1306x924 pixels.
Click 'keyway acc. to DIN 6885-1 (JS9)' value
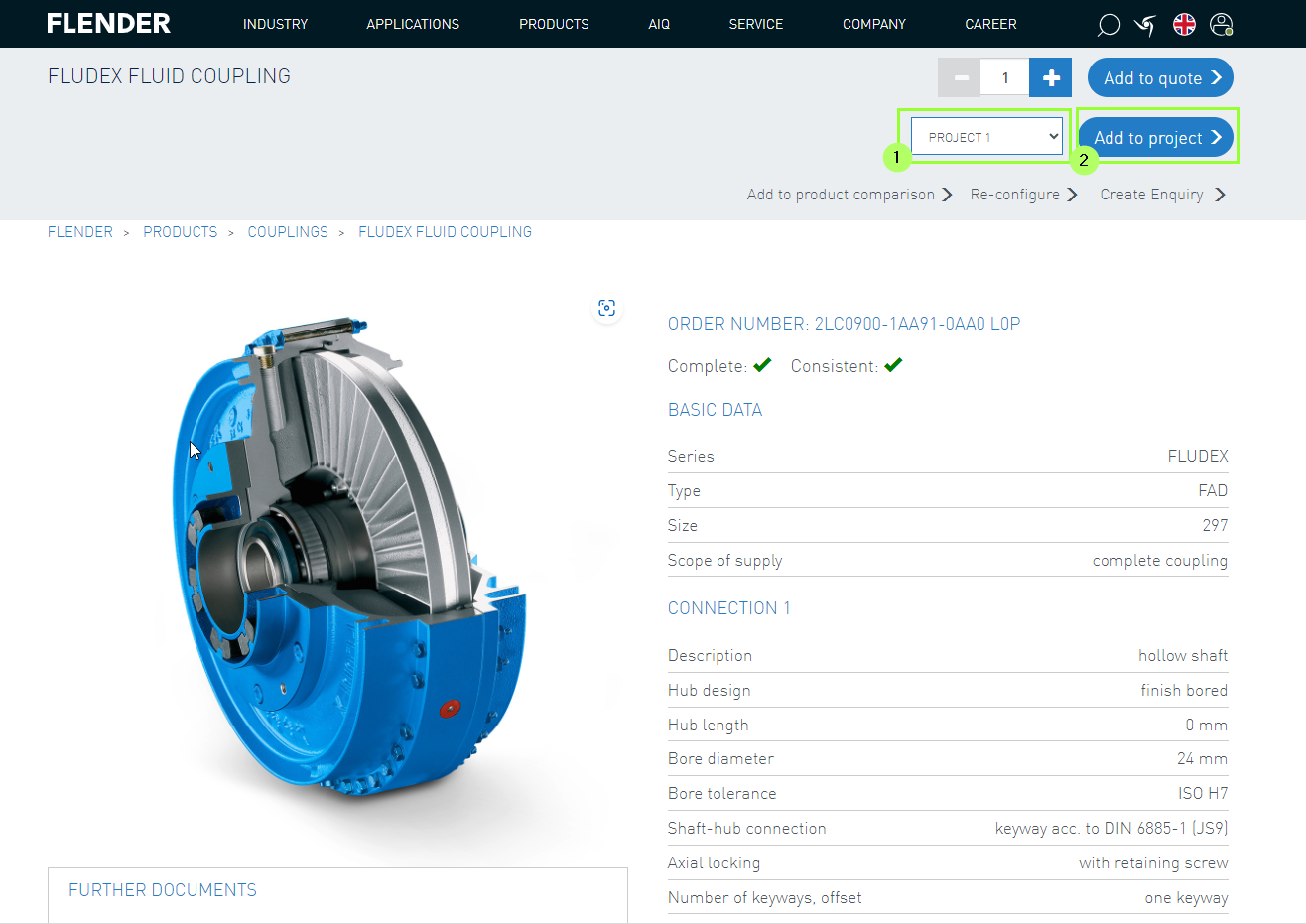(x=1111, y=829)
